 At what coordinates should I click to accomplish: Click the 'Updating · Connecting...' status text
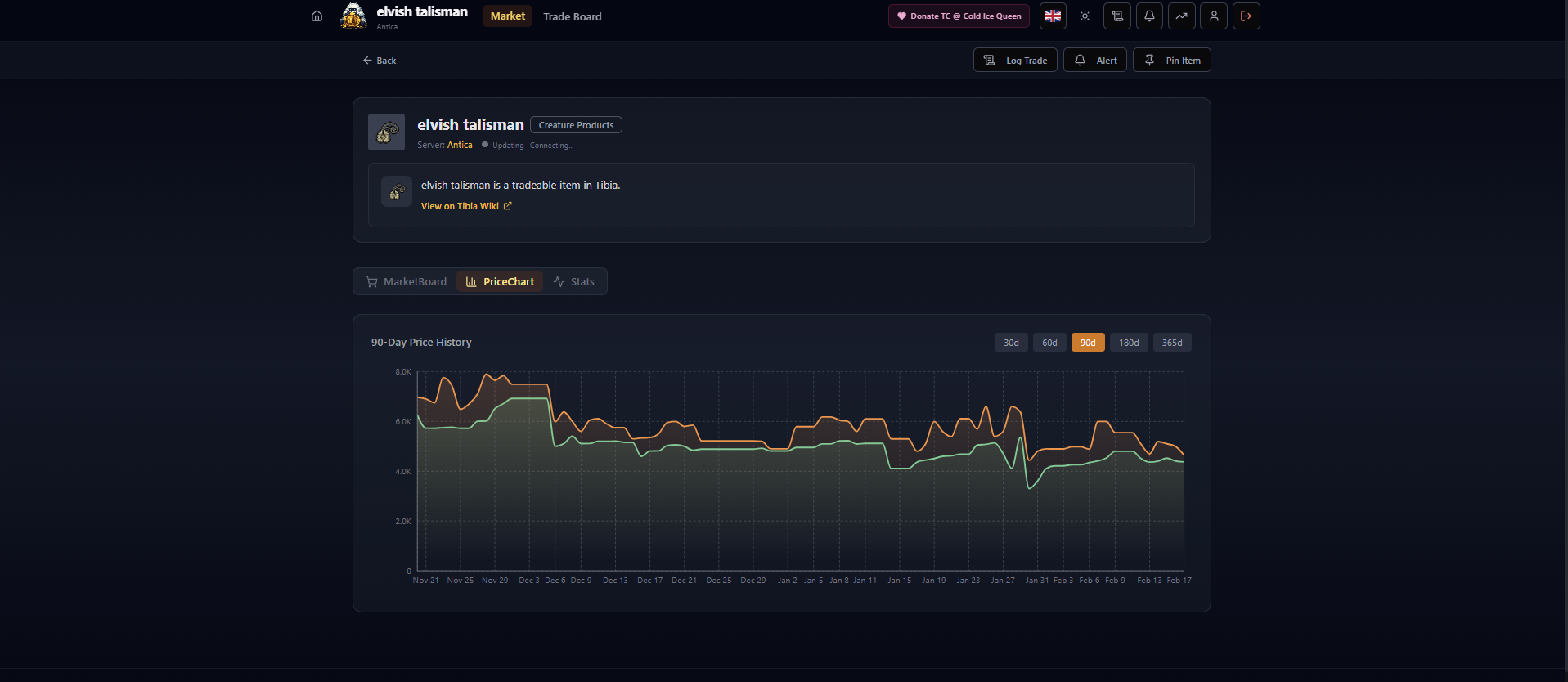(x=532, y=146)
